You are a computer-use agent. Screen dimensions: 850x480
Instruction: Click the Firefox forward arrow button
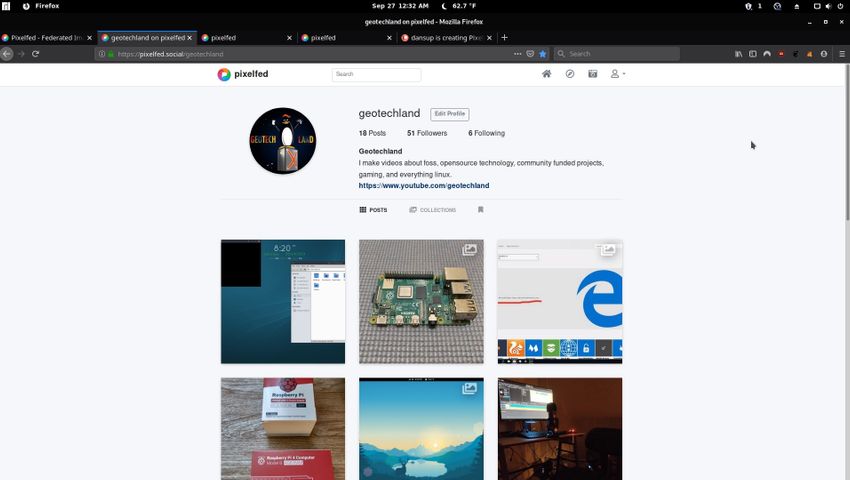point(21,54)
